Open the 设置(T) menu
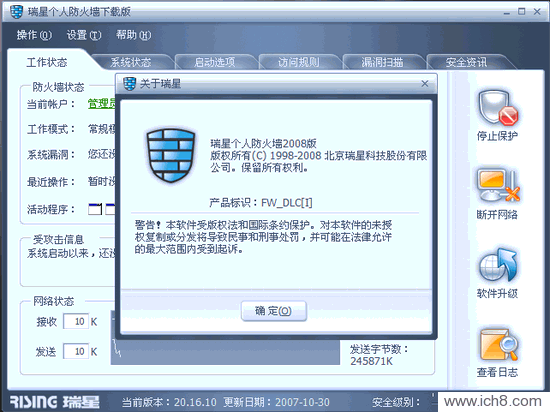 pos(84,35)
